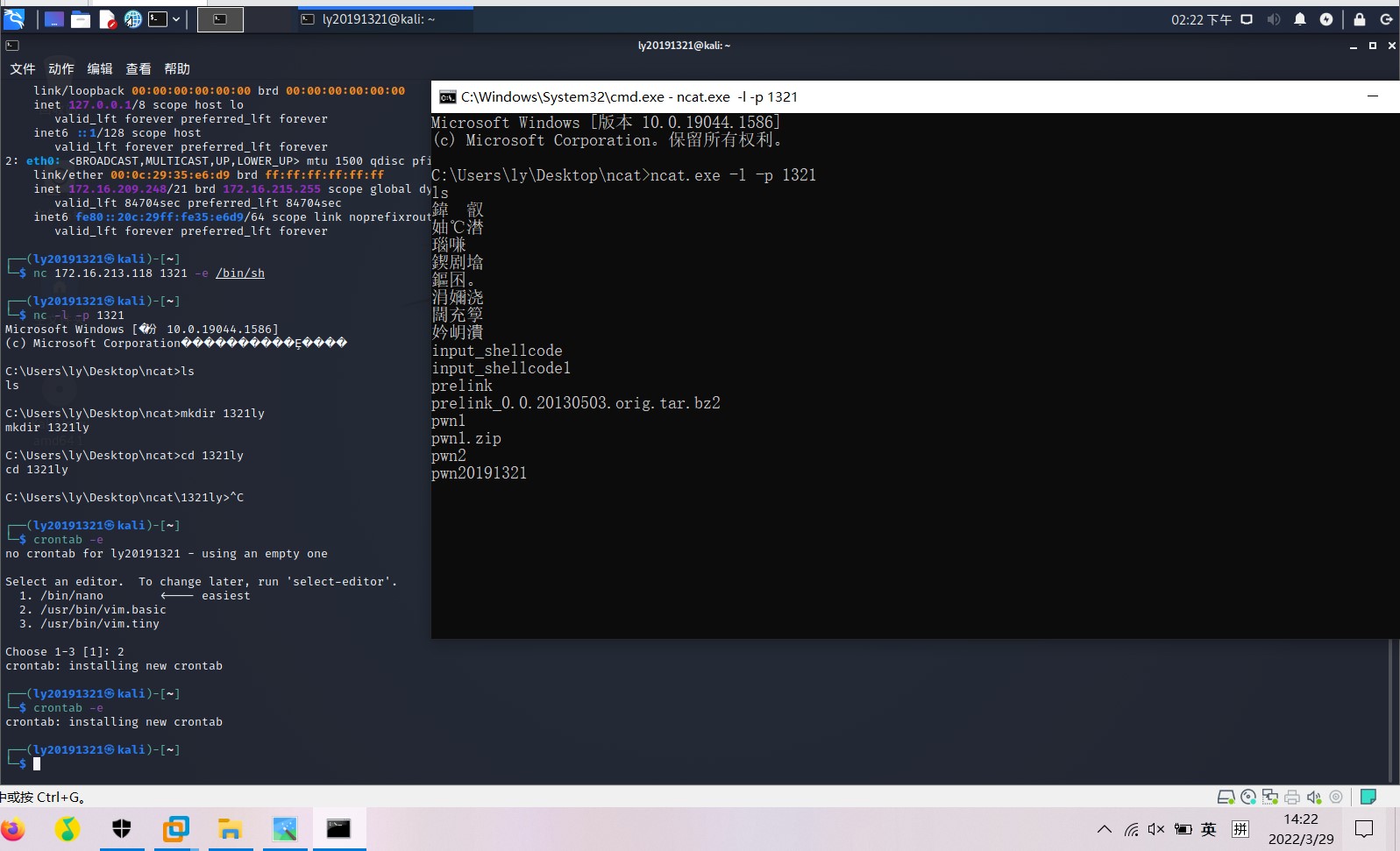
Task: Click the teal VMware message log note icon
Action: (x=1368, y=797)
